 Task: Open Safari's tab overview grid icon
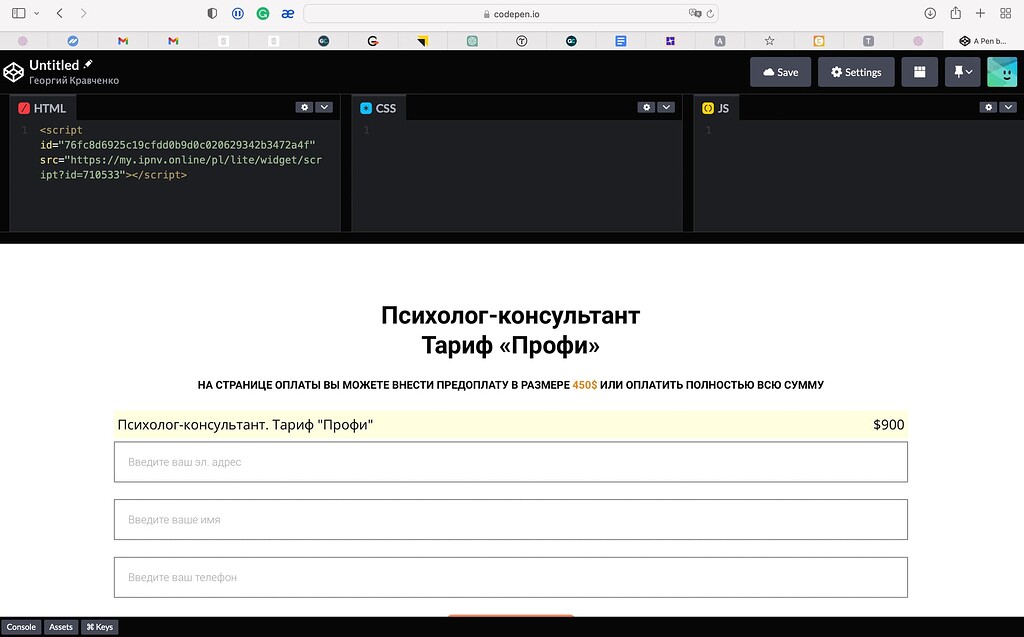point(1004,13)
